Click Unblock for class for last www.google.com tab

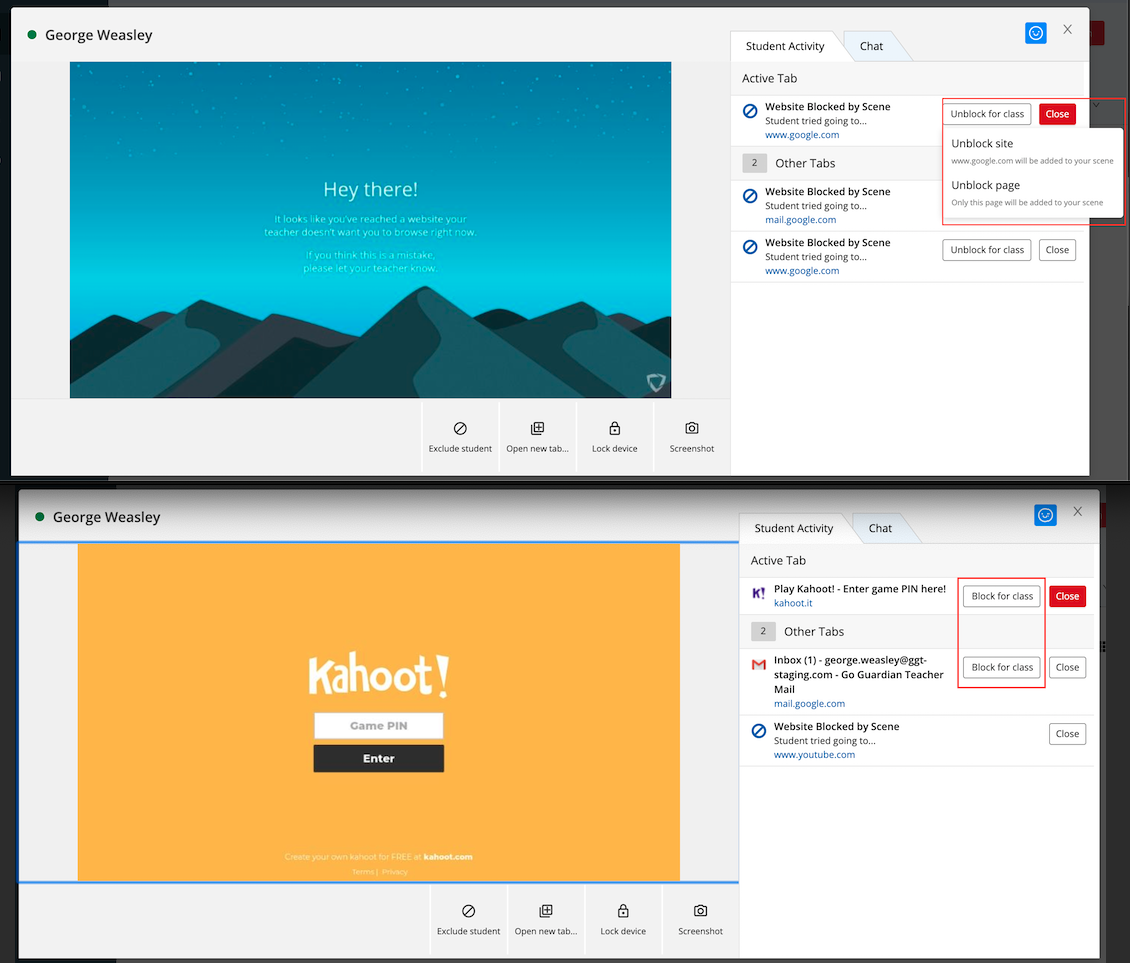tap(987, 250)
